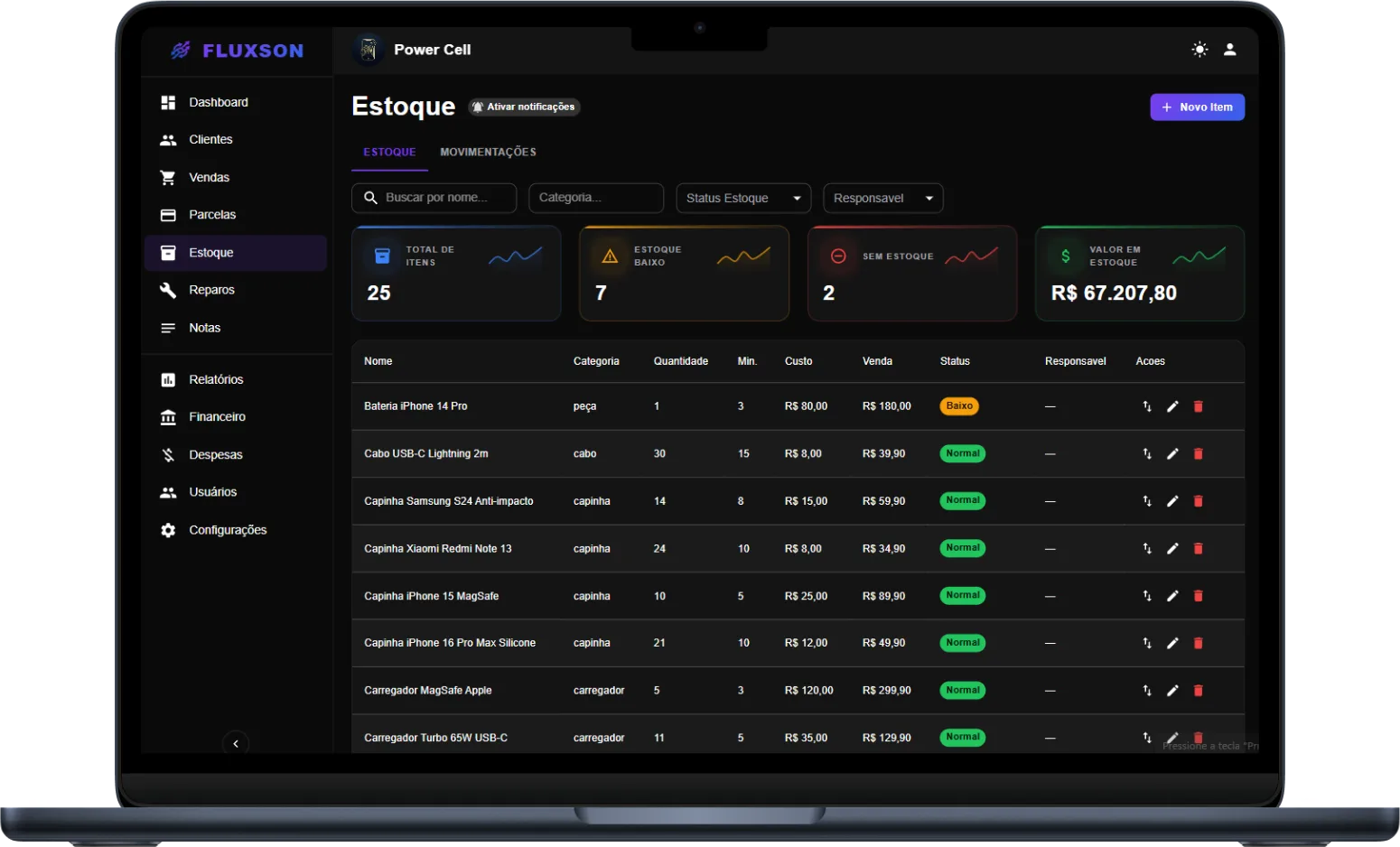1400x847 pixels.
Task: Switch to the Movimentações tab
Action: click(489, 152)
